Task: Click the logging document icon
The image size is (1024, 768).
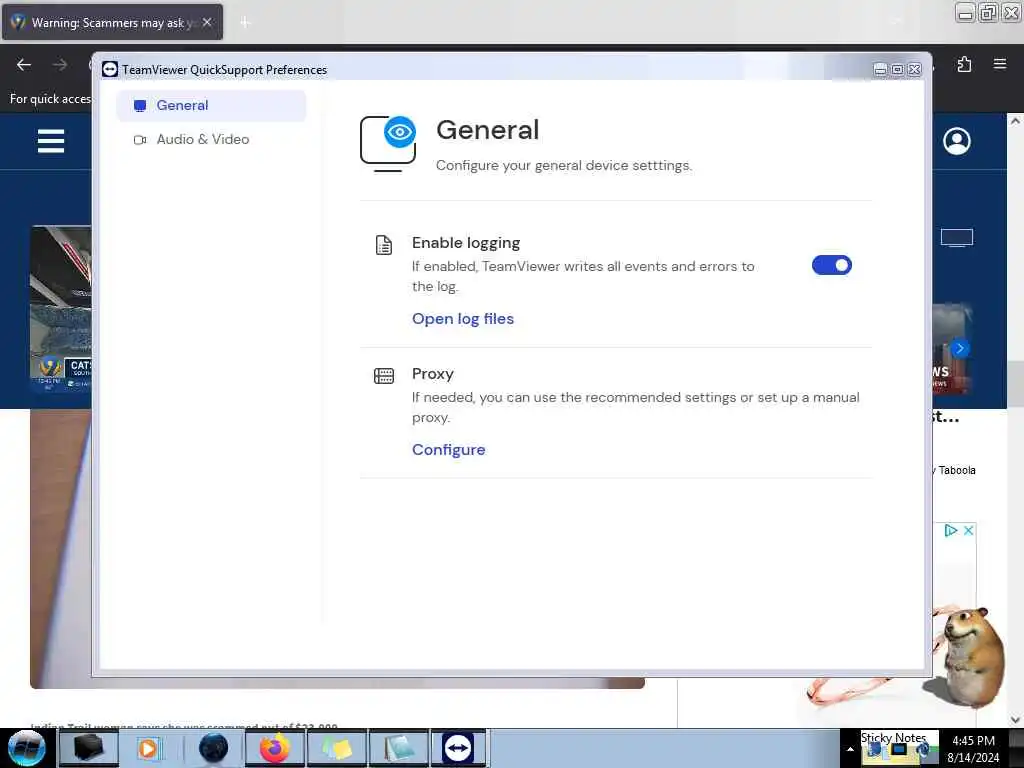Action: (384, 245)
